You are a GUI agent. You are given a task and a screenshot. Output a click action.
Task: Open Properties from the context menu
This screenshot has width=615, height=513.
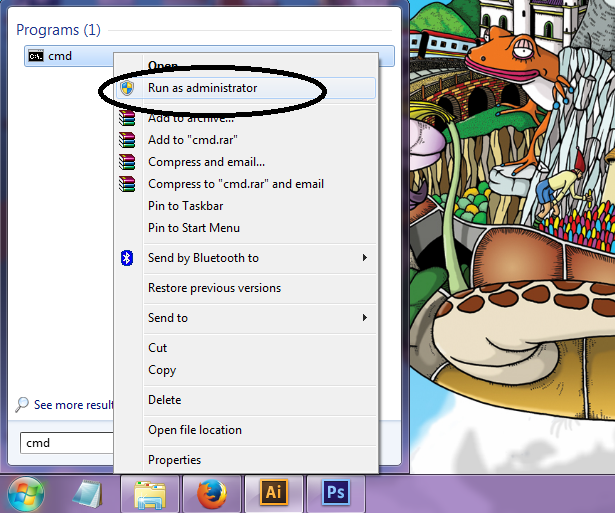pos(246,459)
